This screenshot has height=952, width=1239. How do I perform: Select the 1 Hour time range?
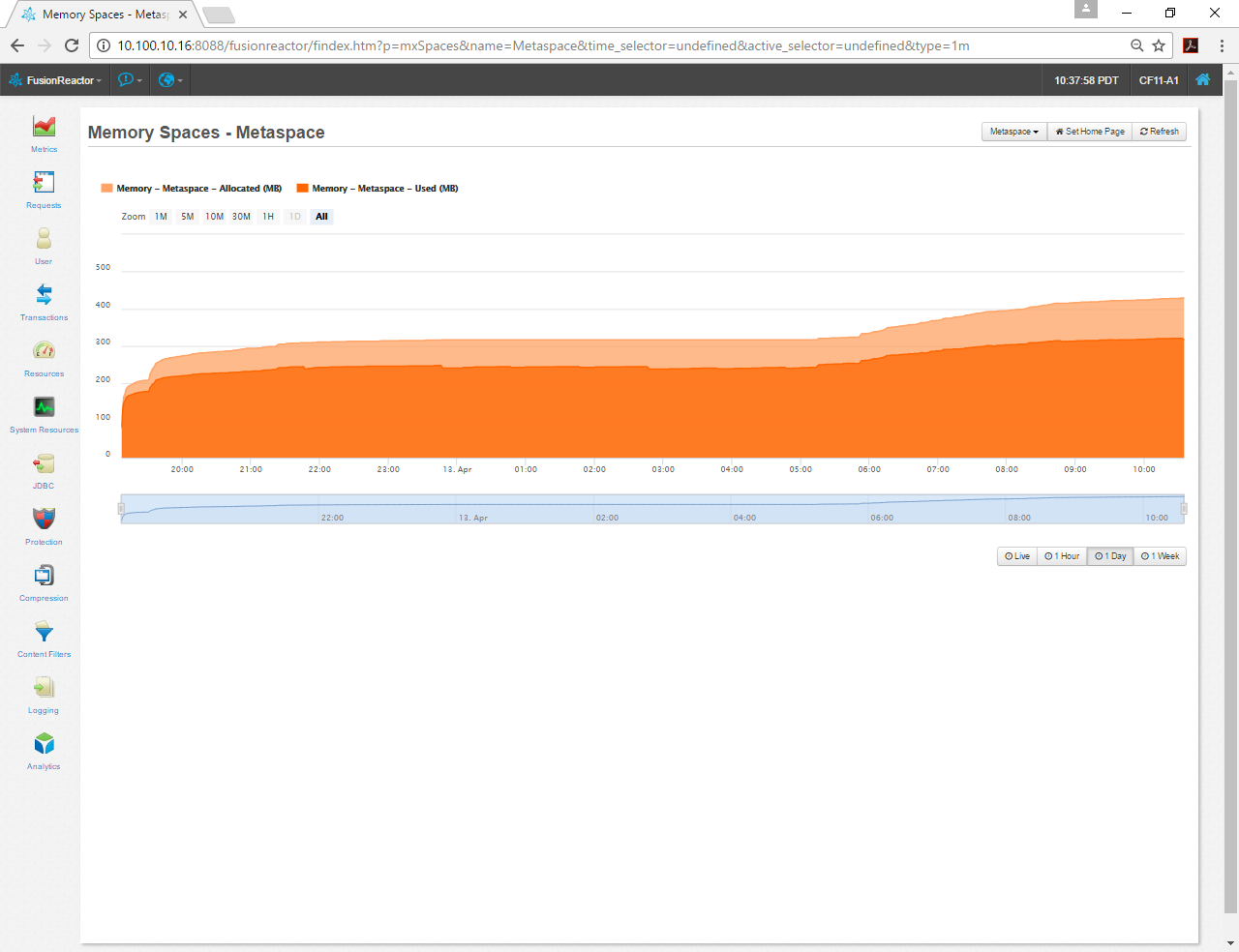pyautogui.click(x=1062, y=556)
